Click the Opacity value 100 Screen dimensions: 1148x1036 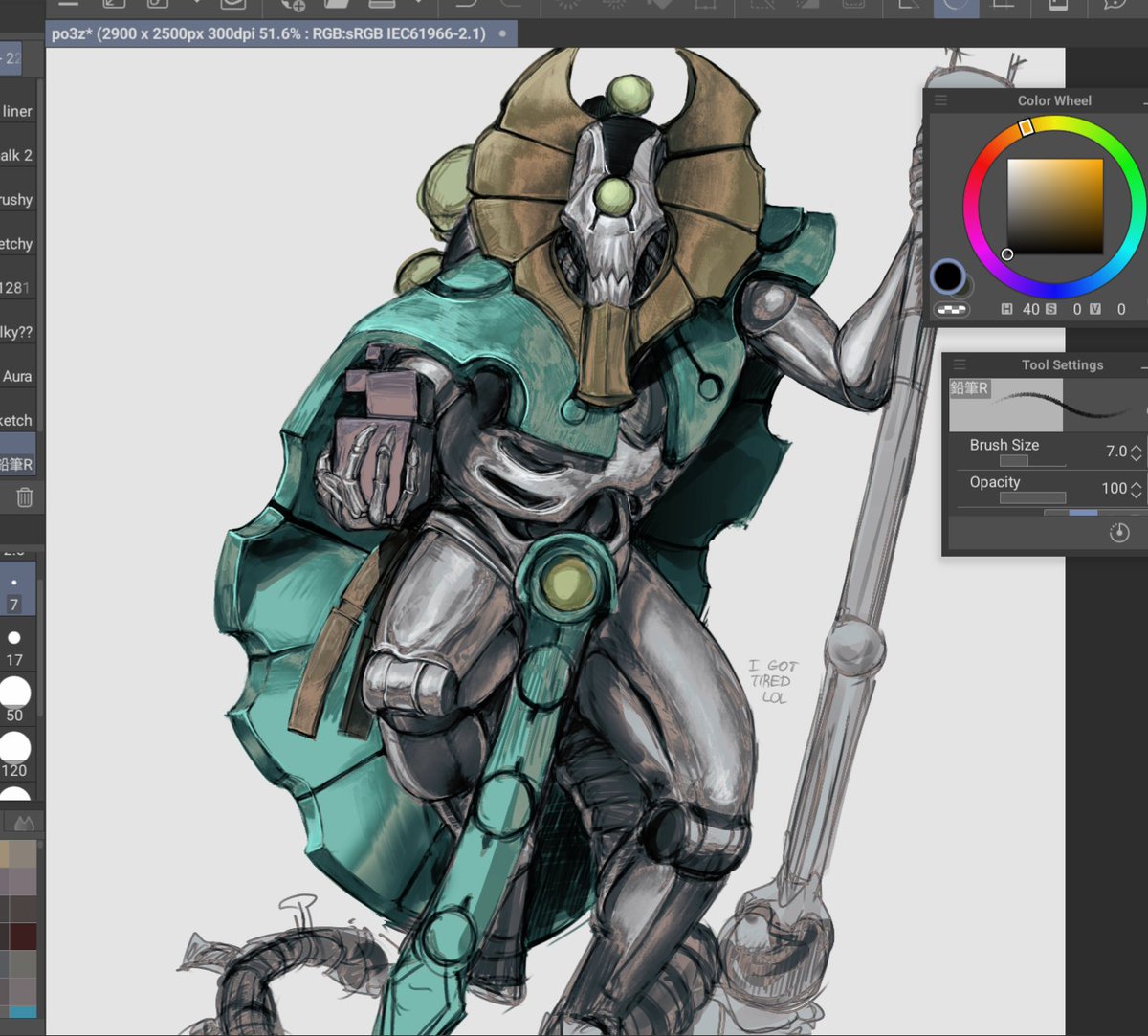point(1114,488)
